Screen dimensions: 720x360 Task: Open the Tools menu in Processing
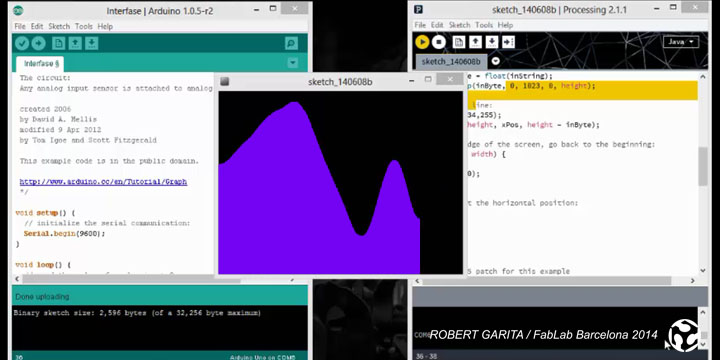(484, 25)
